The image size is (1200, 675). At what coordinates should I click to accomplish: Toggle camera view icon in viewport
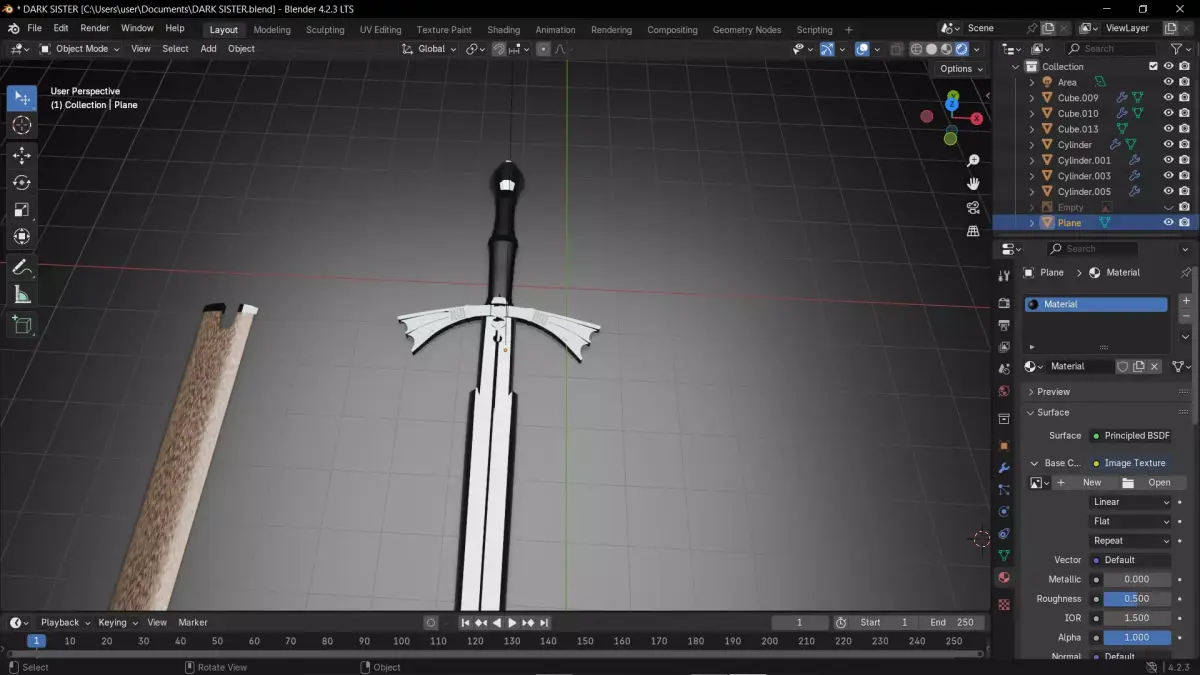pos(973,207)
